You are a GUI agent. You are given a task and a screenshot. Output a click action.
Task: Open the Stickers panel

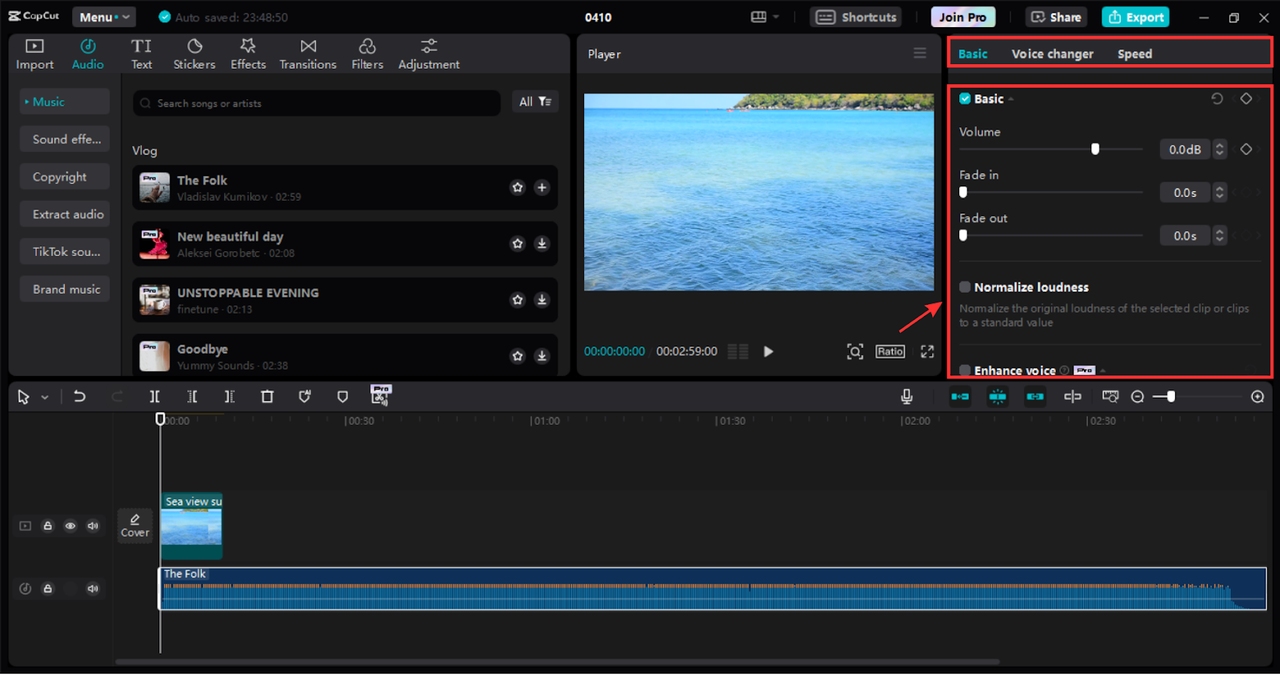194,54
